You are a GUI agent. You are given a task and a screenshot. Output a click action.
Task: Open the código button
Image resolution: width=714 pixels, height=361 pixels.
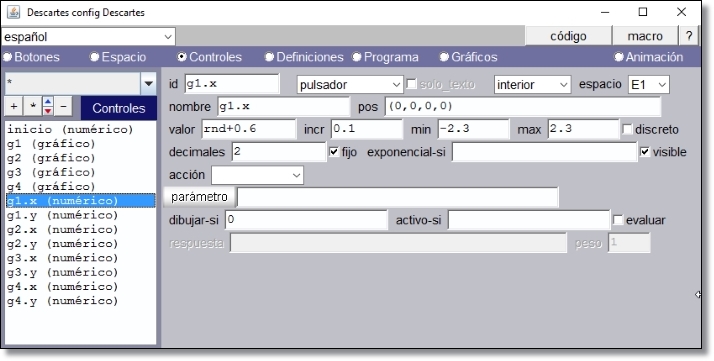(568, 36)
